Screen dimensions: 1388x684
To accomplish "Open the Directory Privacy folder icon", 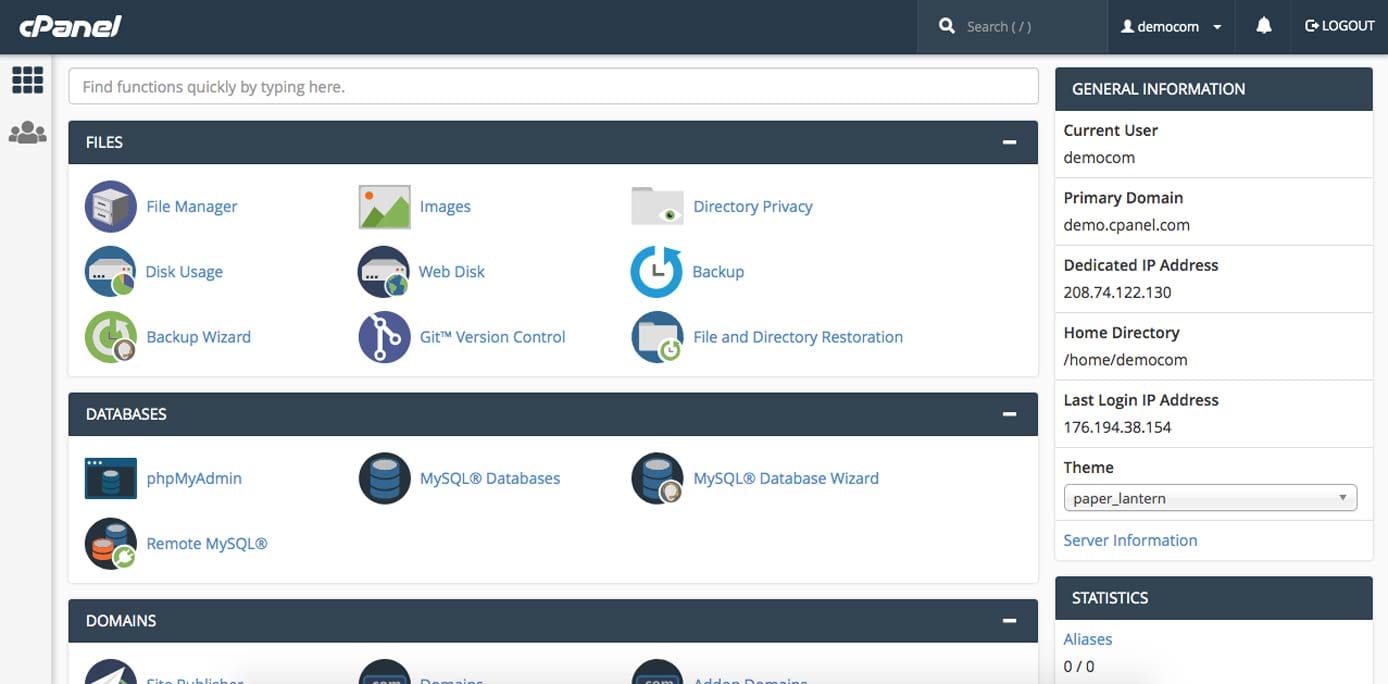I will pos(657,206).
